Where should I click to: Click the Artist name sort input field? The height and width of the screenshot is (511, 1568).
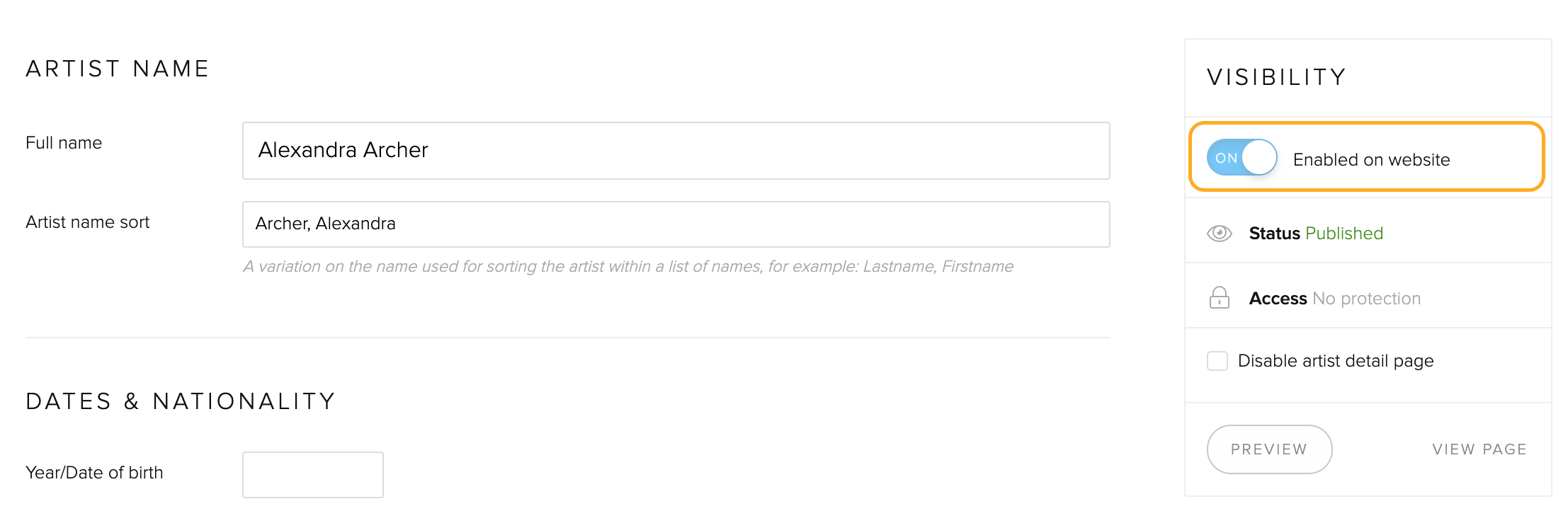[676, 224]
